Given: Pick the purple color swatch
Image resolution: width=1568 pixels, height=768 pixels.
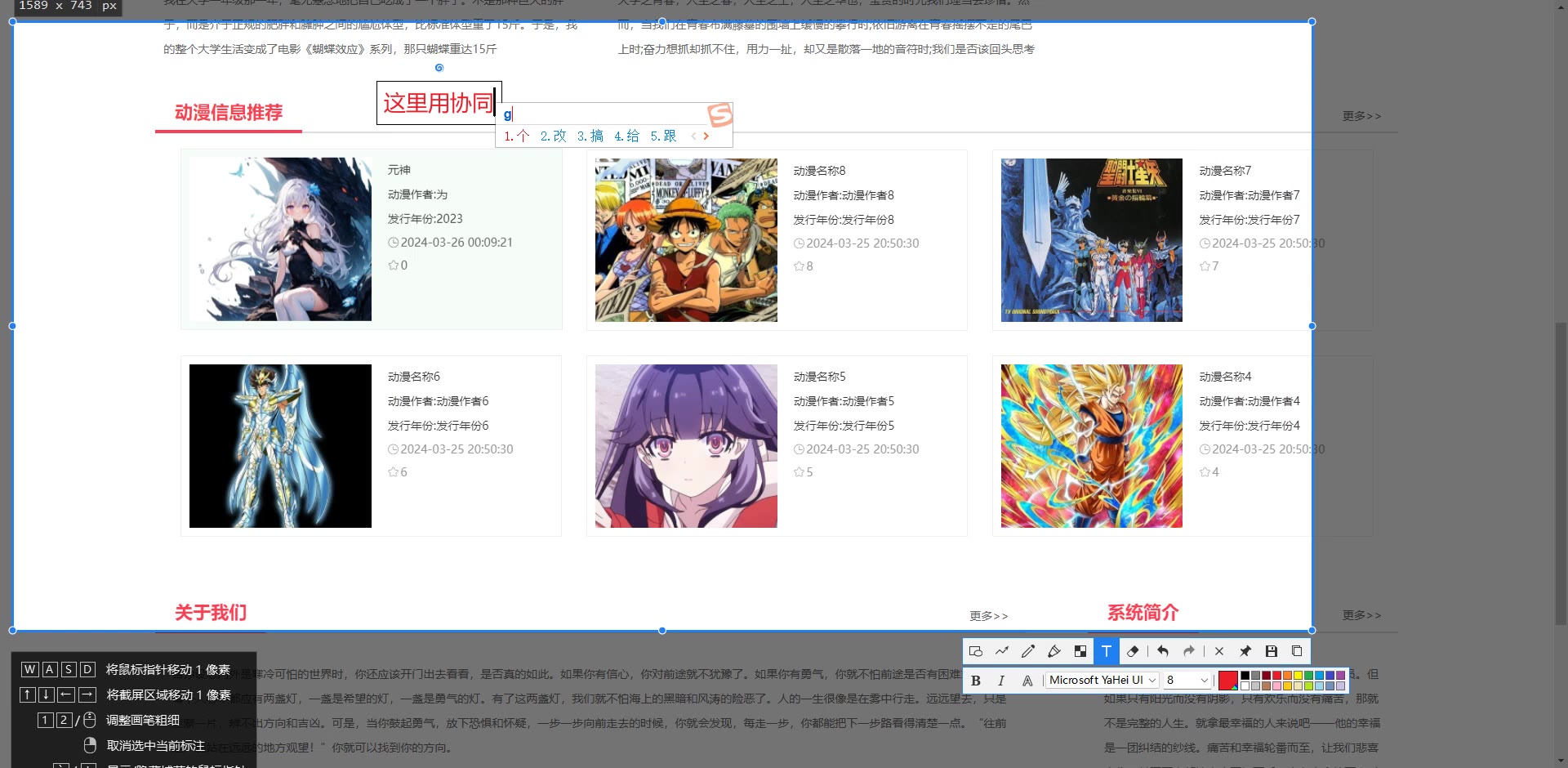Looking at the screenshot, I should (x=1340, y=675).
